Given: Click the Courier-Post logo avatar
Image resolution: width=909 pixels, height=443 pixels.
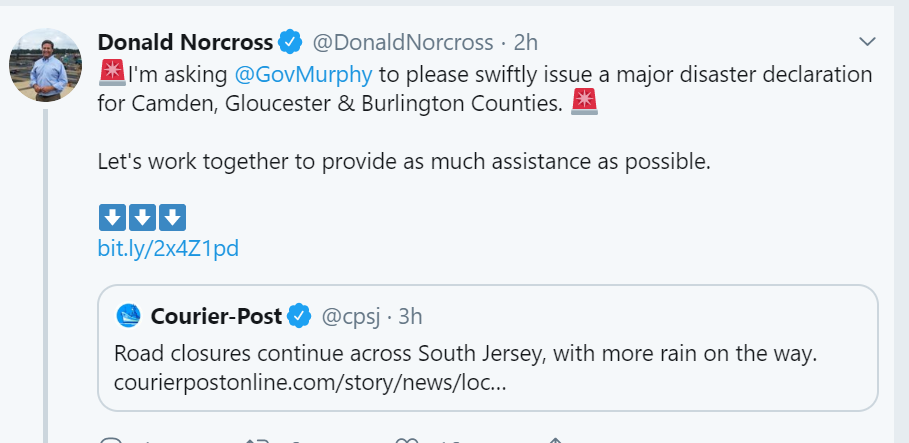Looking at the screenshot, I should coord(128,317).
